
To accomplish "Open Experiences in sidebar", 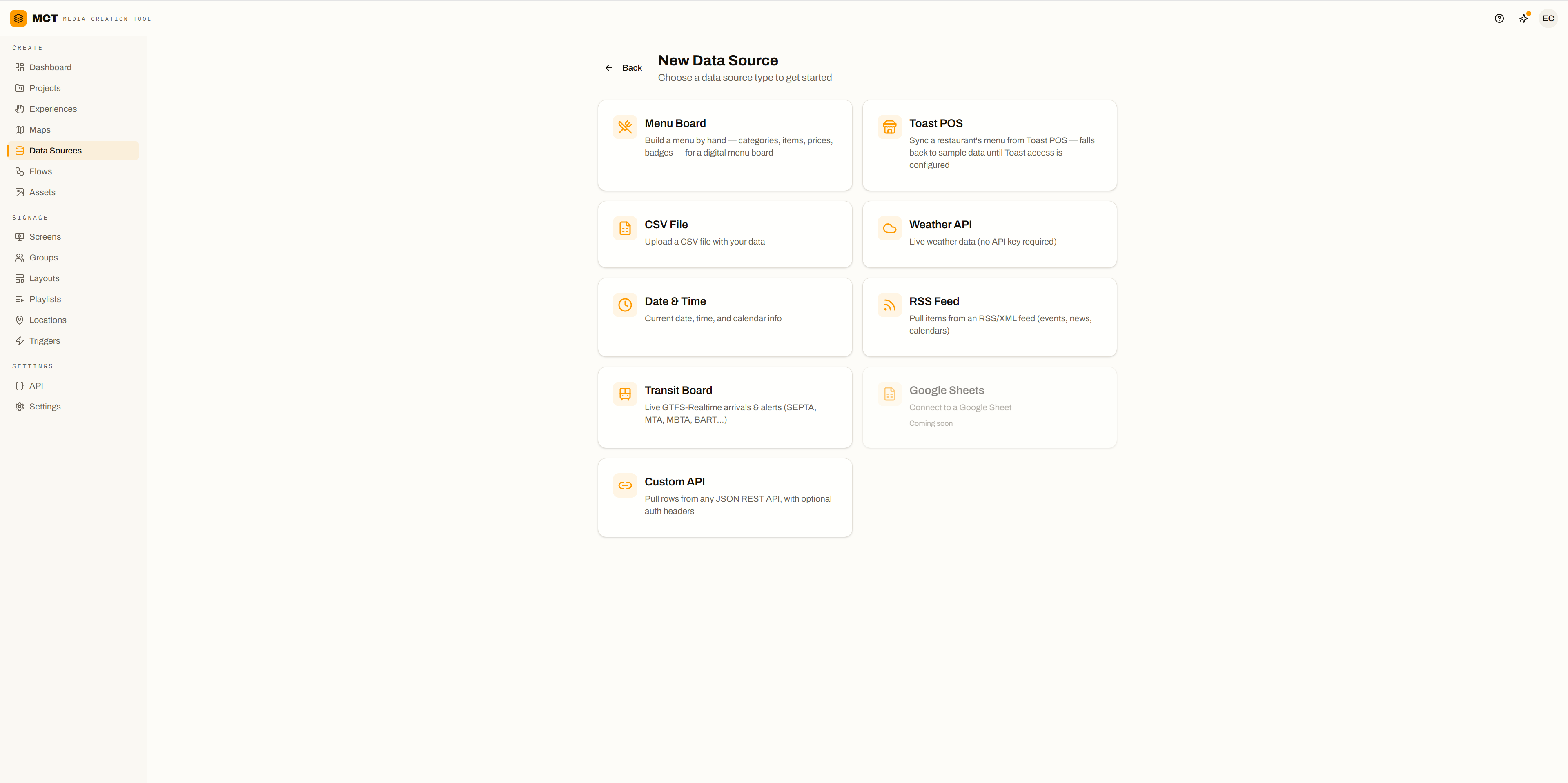I will pos(73,109).
